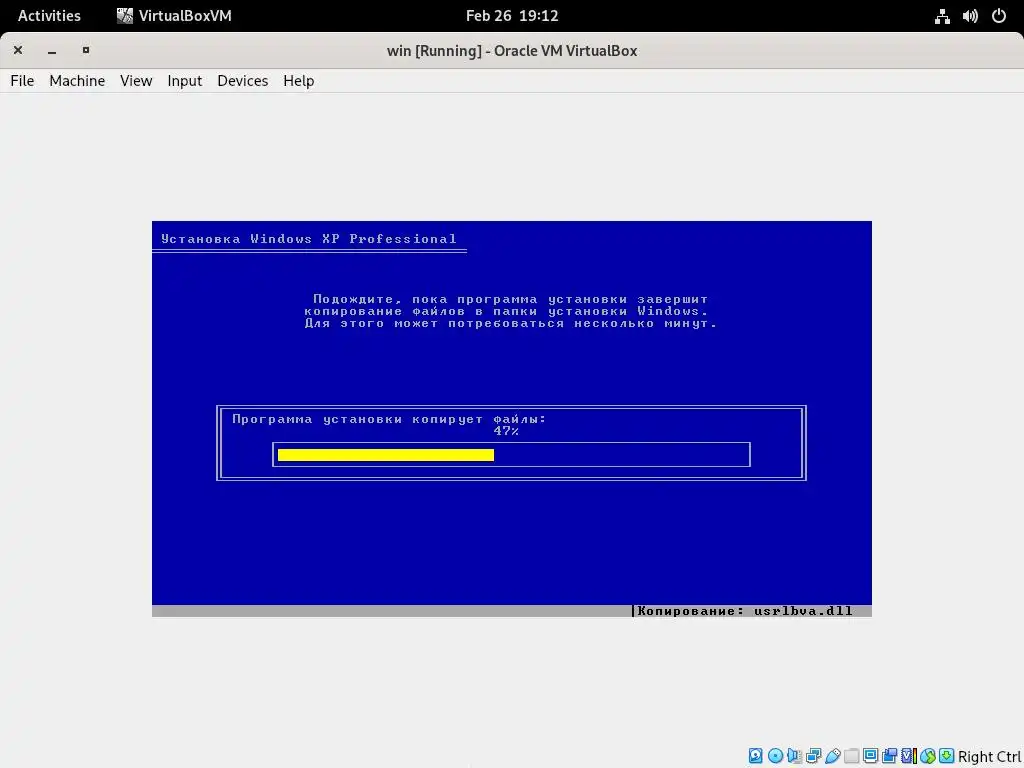Open the clock showing Feb 26 19:12

[512, 16]
